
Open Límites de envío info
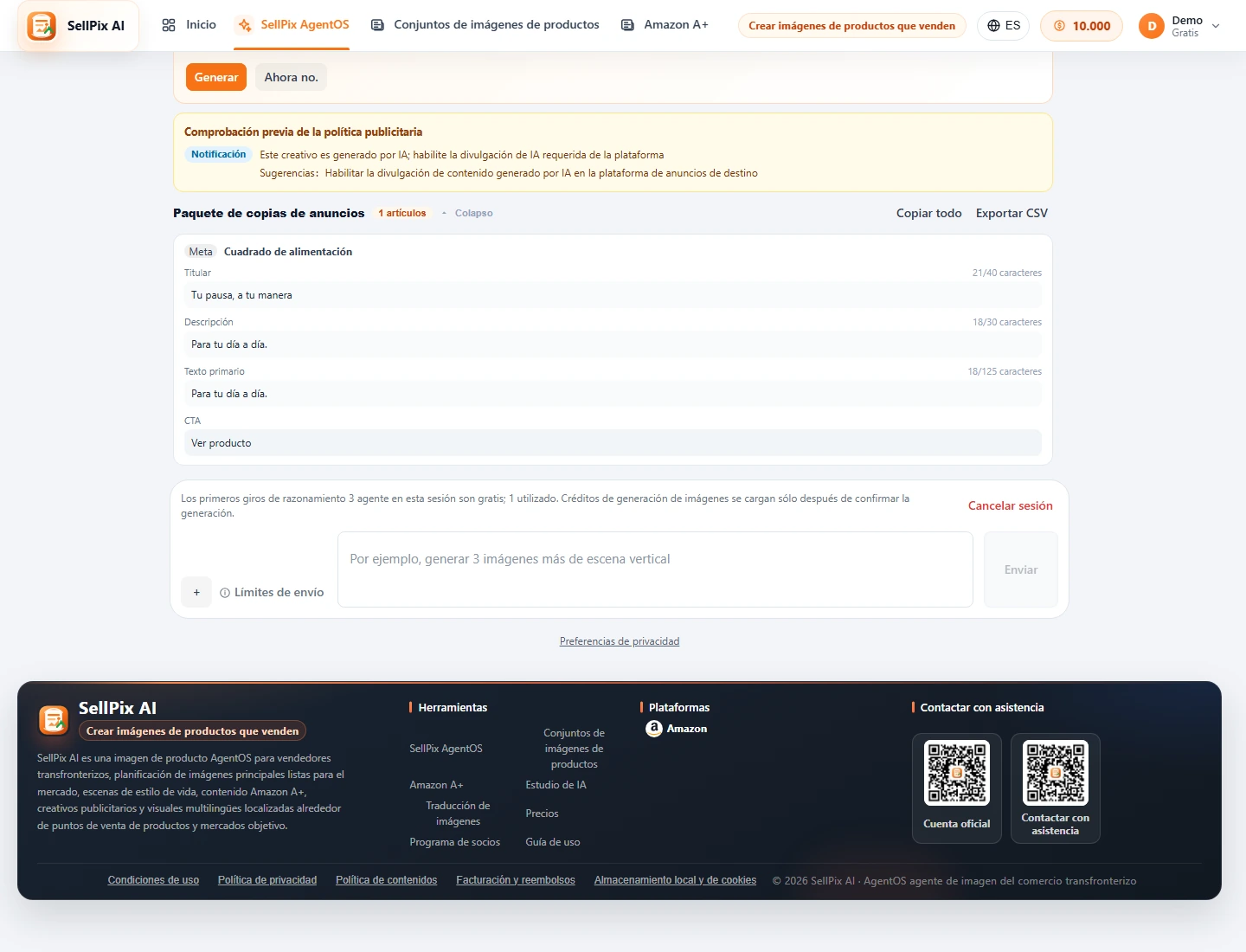[272, 592]
